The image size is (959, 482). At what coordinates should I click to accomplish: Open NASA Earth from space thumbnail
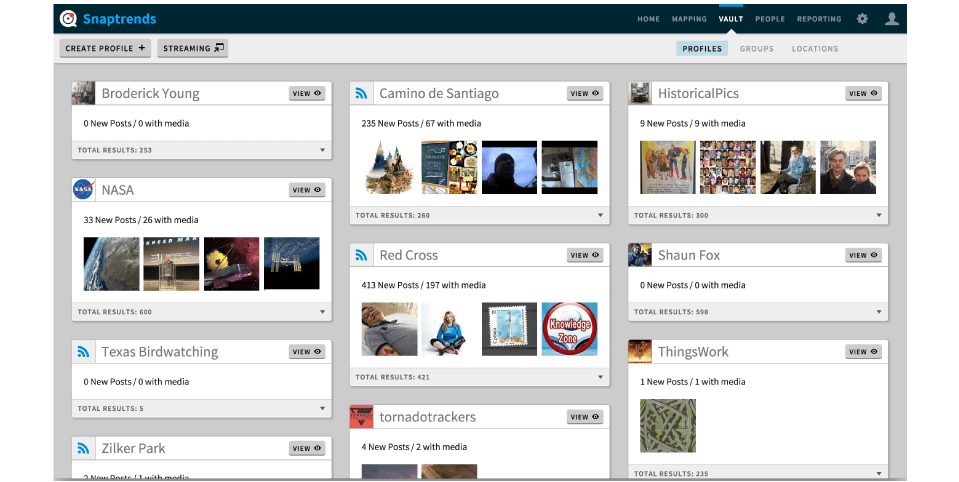[111, 264]
